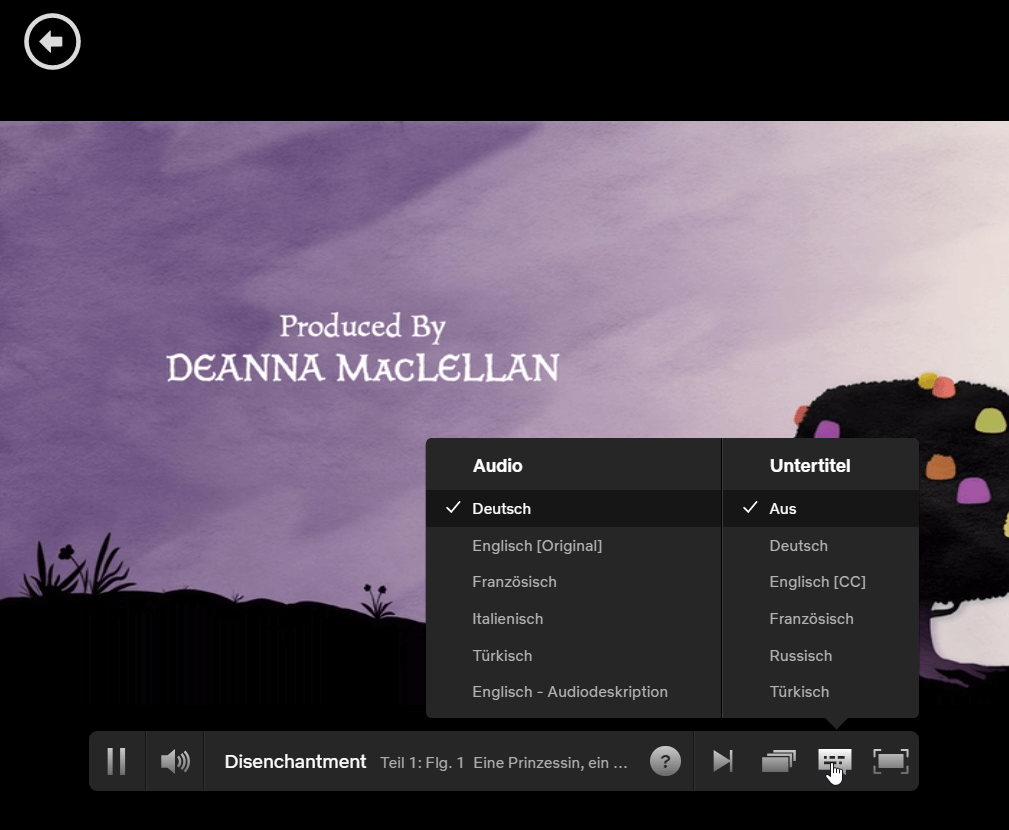The width and height of the screenshot is (1009, 830).
Task: Toggle the audio and subtitles menu icon
Action: click(835, 761)
